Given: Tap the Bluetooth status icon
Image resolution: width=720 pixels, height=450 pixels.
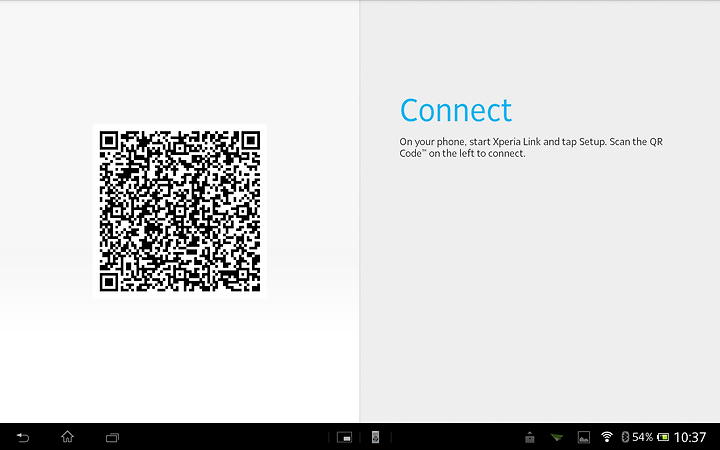Looking at the screenshot, I should [624, 437].
